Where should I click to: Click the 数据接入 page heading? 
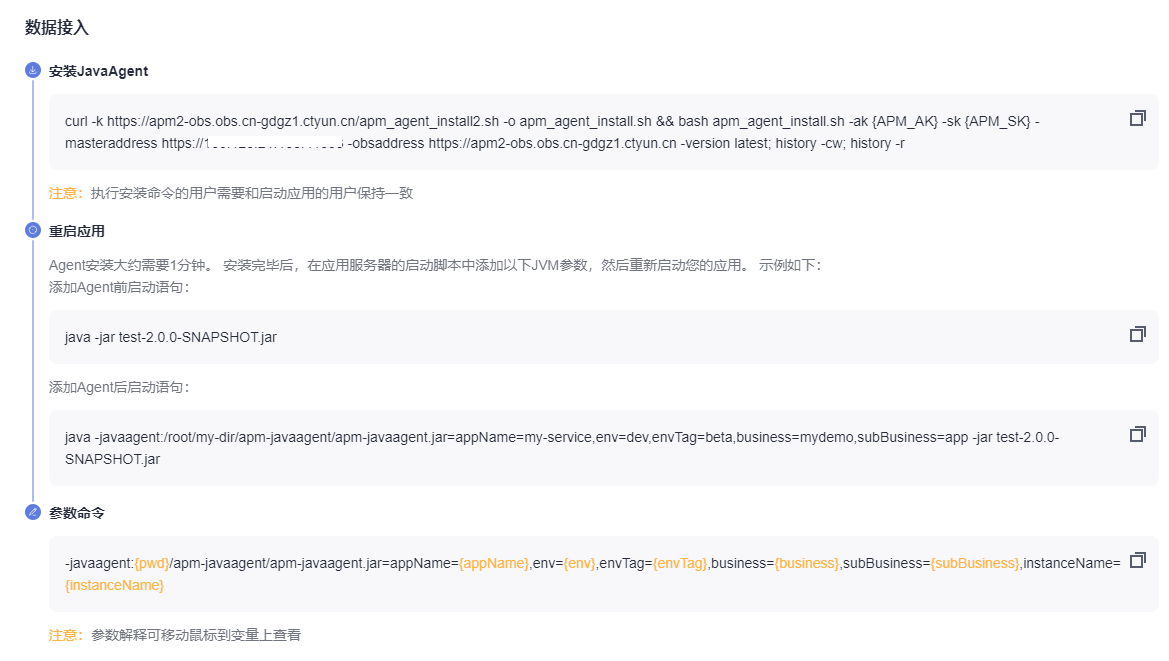tap(57, 28)
